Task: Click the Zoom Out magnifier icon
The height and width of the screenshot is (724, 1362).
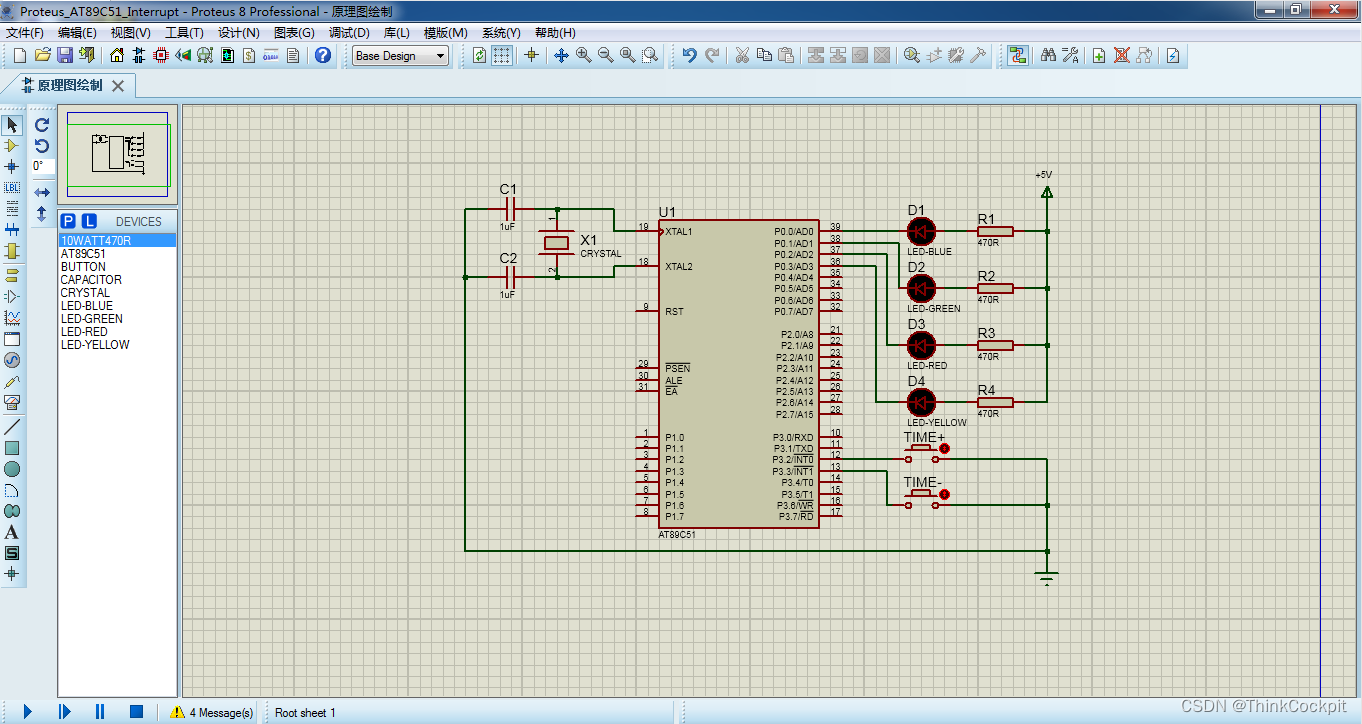Action: pos(605,55)
